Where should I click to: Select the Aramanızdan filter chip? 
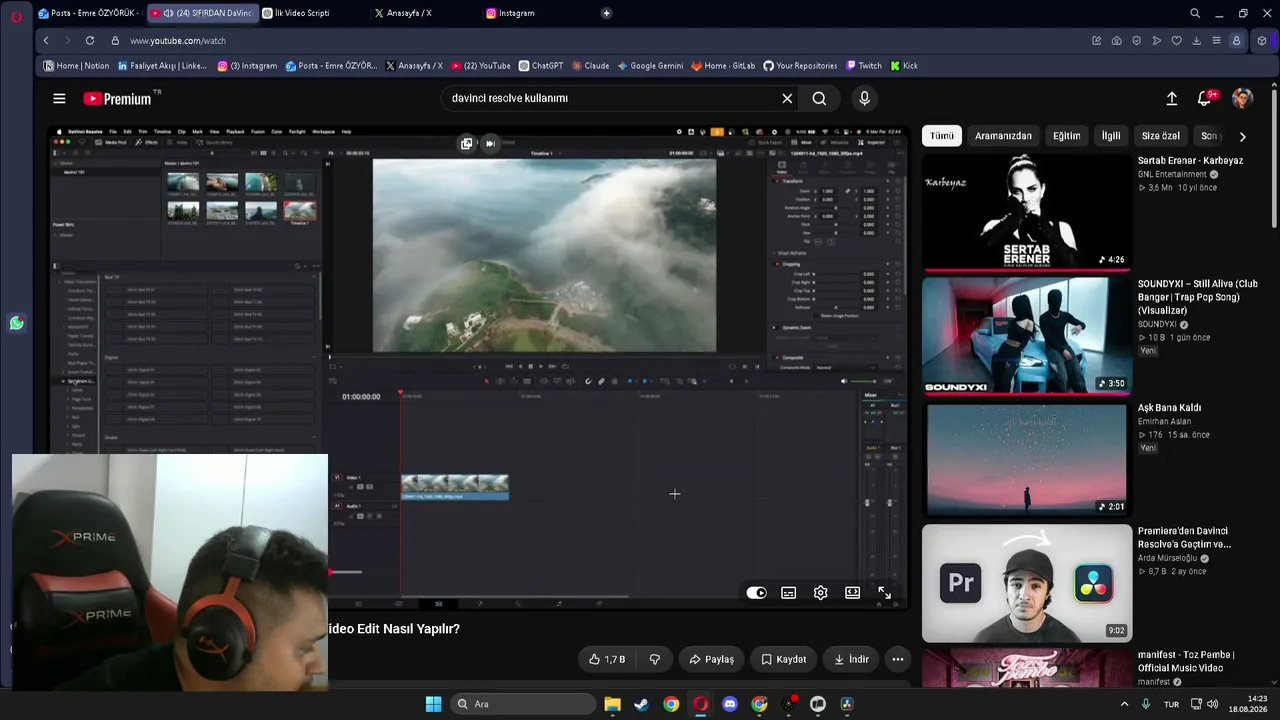(x=1003, y=136)
